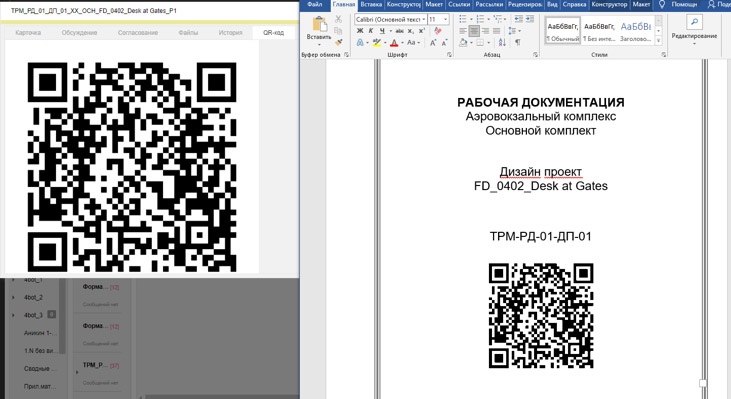Image resolution: width=731 pixels, height=399 pixels.
Task: Click the Clear All Formatting eraser icon
Action: tap(437, 30)
